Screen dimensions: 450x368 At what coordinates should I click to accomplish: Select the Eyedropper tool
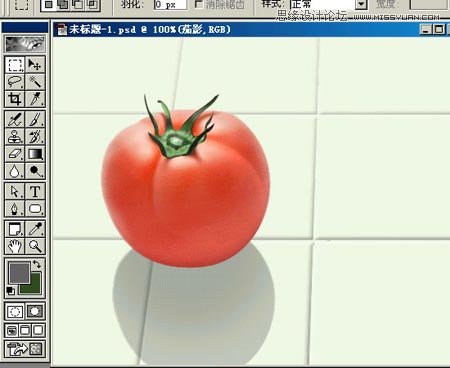[35, 229]
